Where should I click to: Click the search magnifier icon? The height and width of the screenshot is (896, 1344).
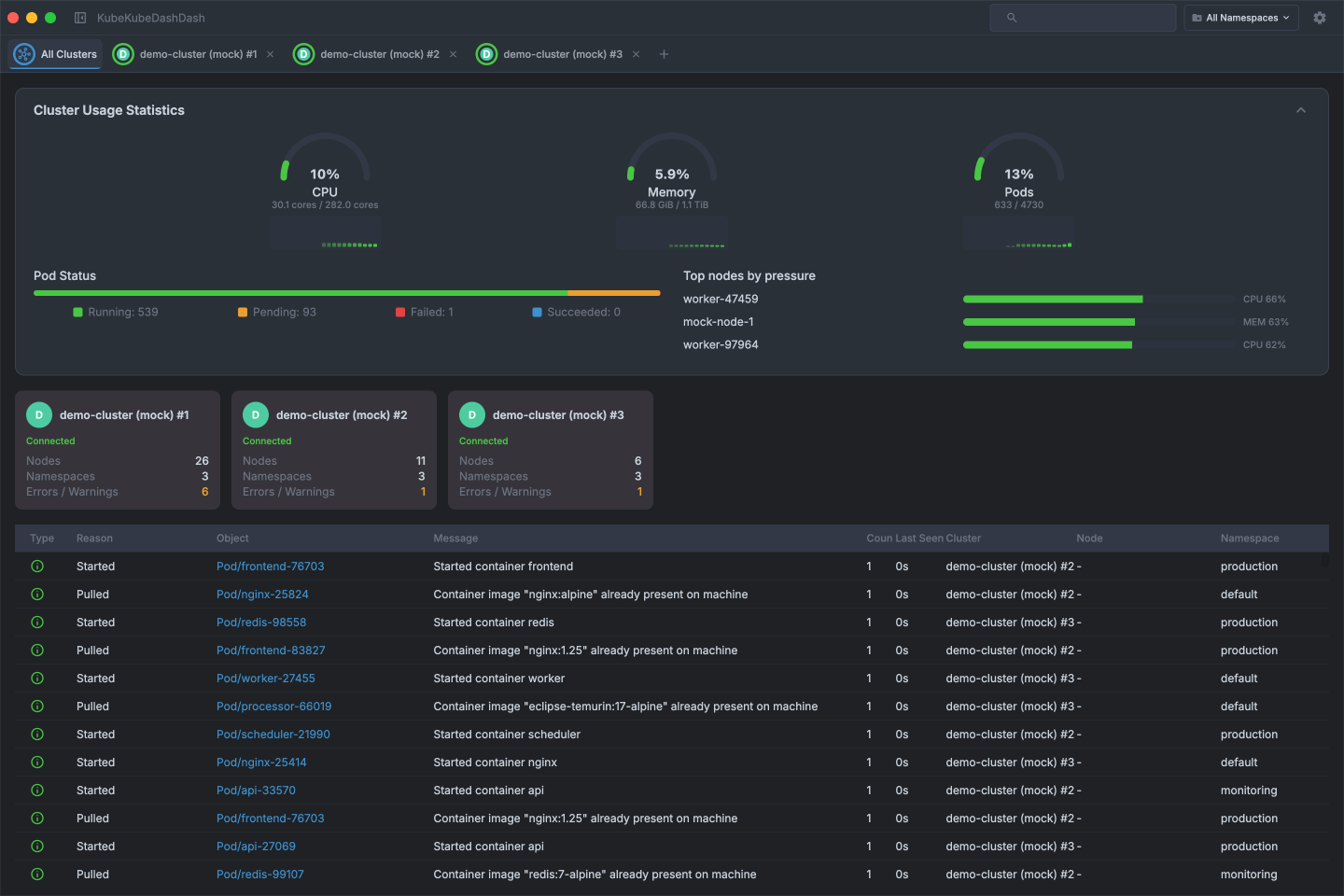(1012, 18)
